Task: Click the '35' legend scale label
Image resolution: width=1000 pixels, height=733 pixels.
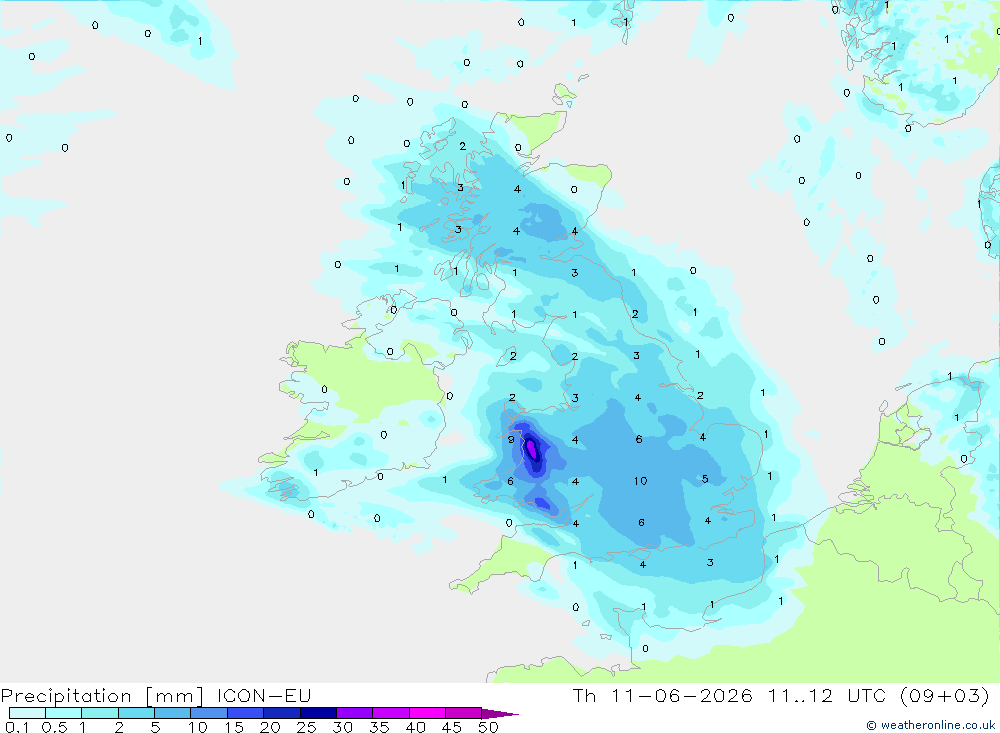Action: 379,727
